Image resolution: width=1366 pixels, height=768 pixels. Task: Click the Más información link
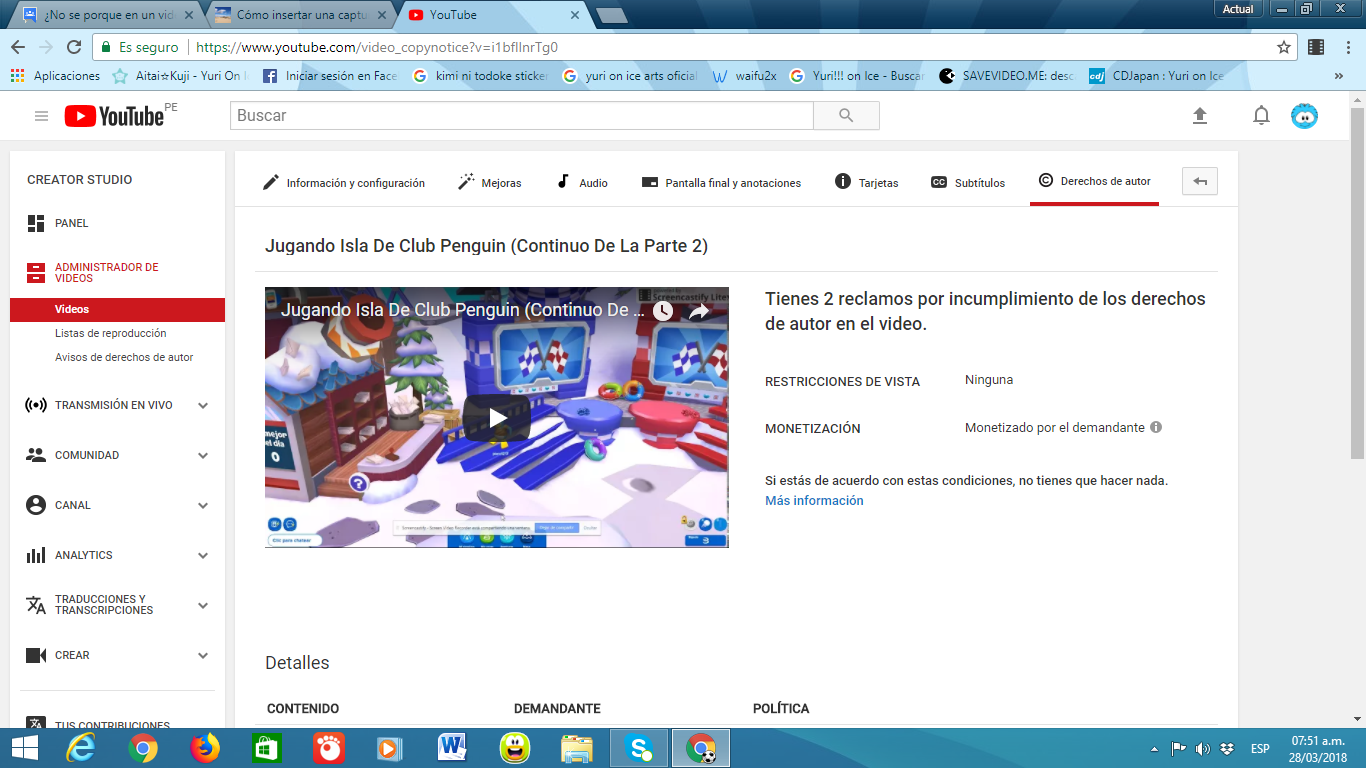click(x=814, y=500)
